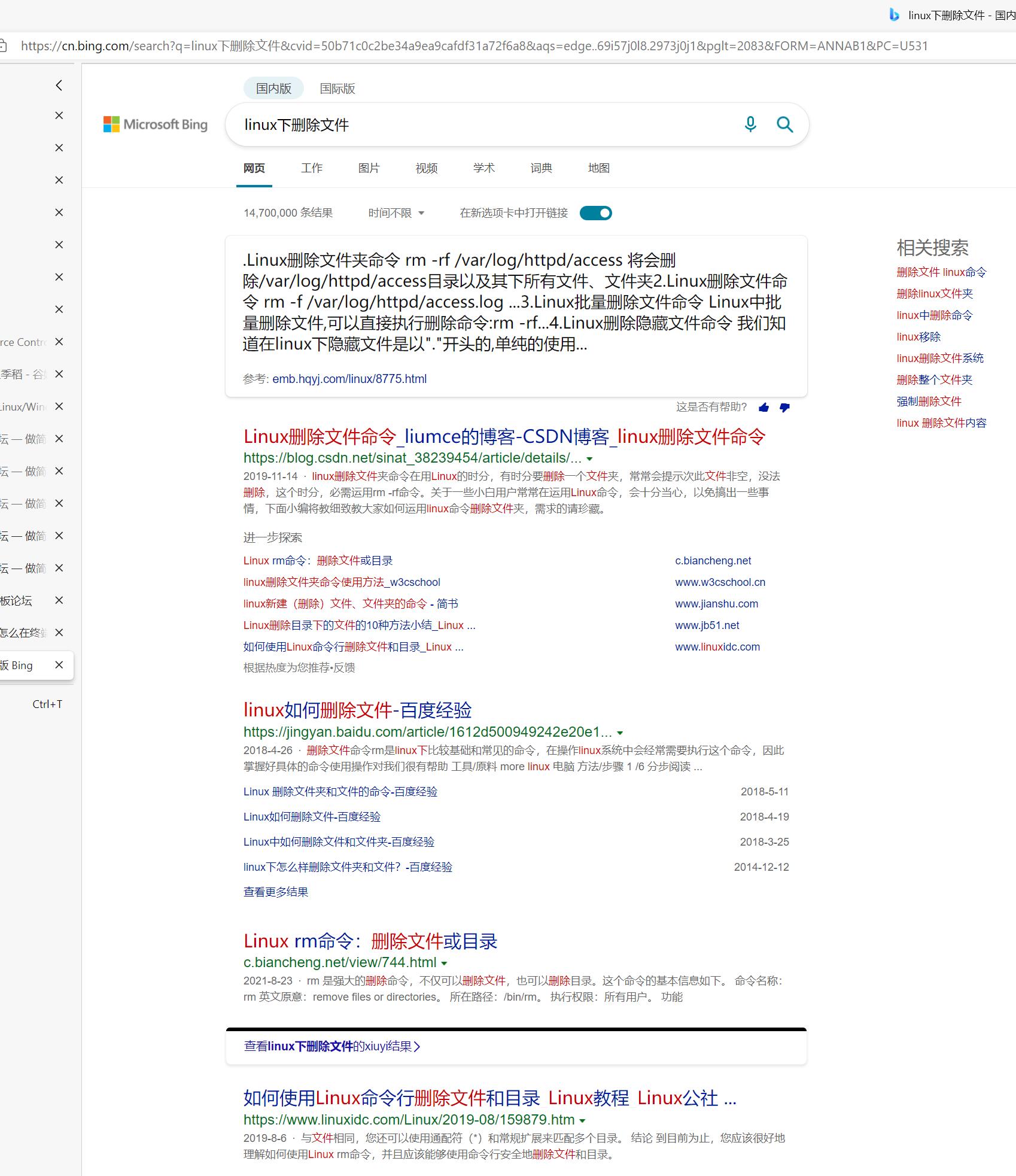Close the tab labeled 'rce Contr'

(59, 342)
